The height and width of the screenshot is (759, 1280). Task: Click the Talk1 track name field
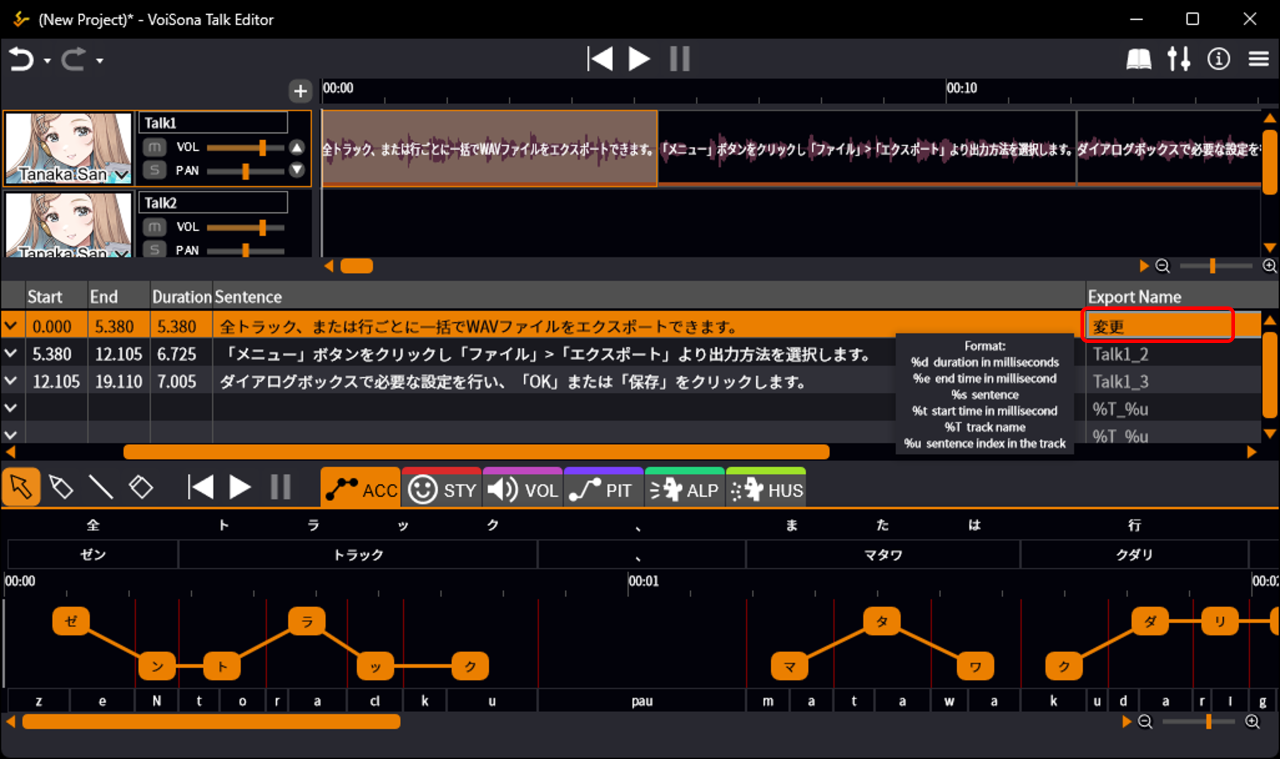click(213, 122)
